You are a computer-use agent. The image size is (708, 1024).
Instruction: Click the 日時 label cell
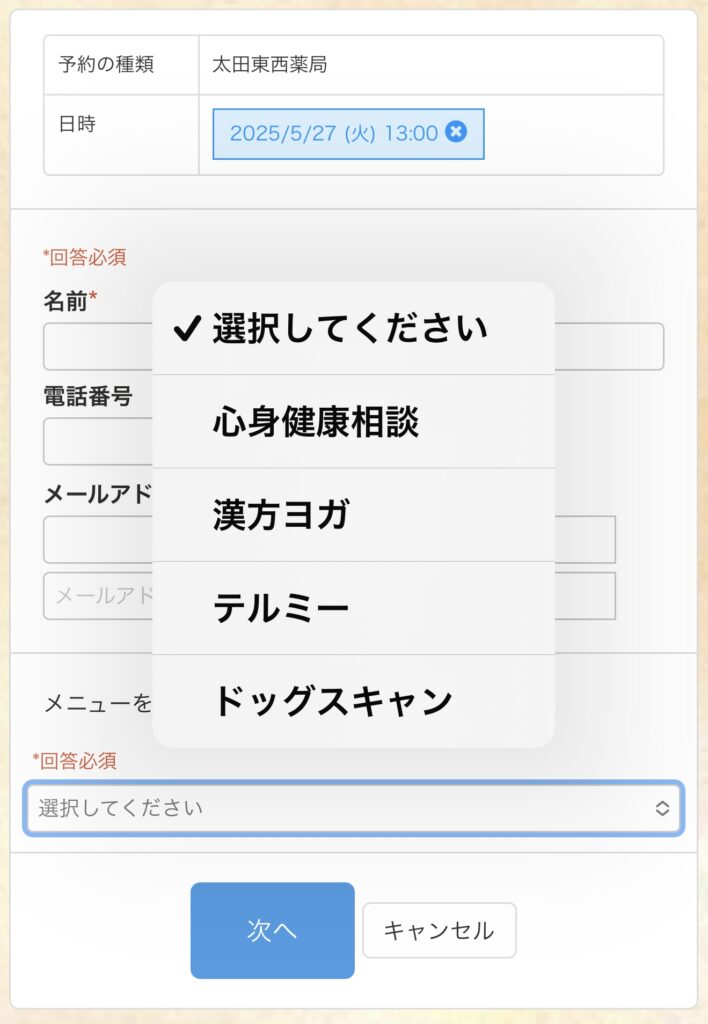121,135
